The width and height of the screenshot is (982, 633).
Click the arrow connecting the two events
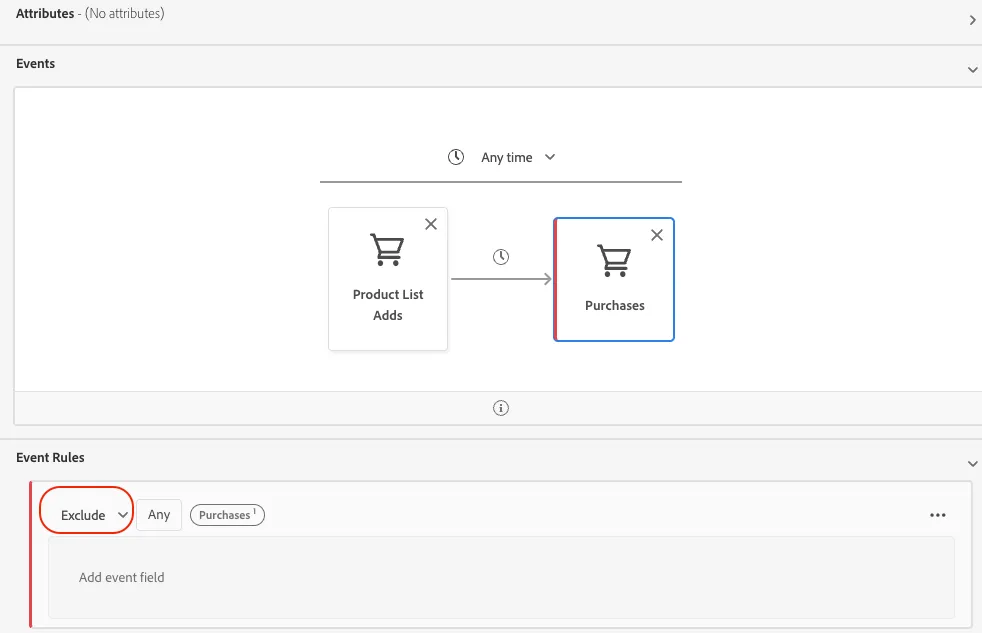click(501, 279)
